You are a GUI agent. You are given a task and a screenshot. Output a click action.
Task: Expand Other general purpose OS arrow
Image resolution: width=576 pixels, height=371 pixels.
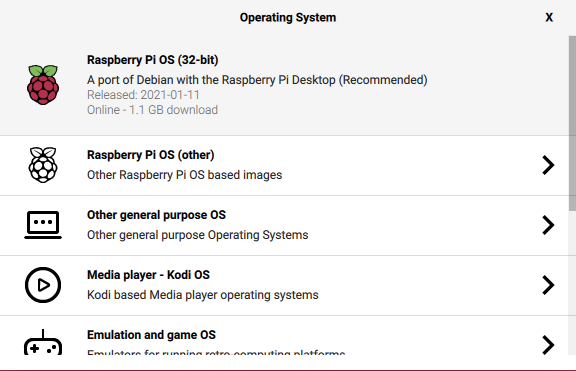[x=548, y=225]
